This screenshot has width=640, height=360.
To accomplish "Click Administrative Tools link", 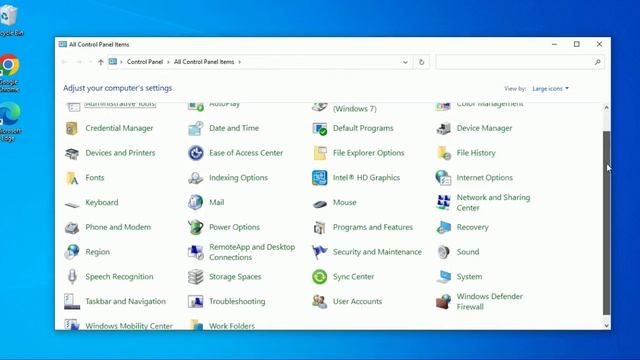I will [120, 104].
